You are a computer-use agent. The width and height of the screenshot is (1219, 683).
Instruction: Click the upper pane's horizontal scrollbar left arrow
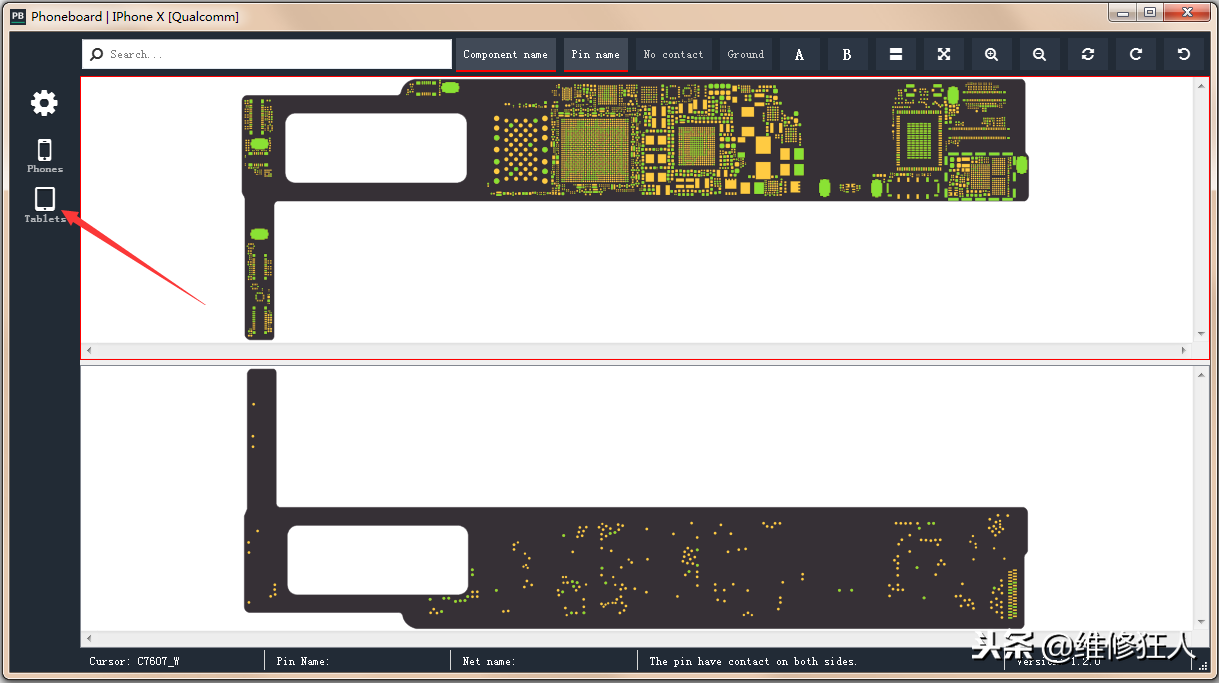pyautogui.click(x=88, y=350)
